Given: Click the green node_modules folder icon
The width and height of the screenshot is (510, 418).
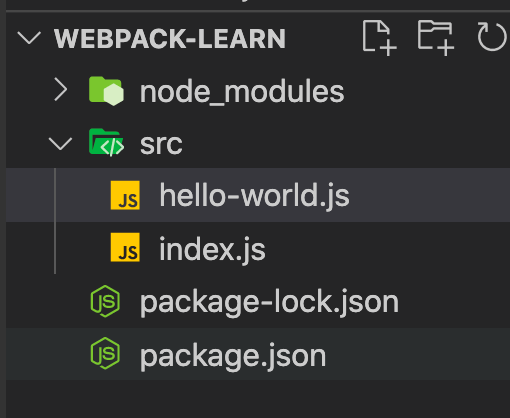Looking at the screenshot, I should click(106, 91).
